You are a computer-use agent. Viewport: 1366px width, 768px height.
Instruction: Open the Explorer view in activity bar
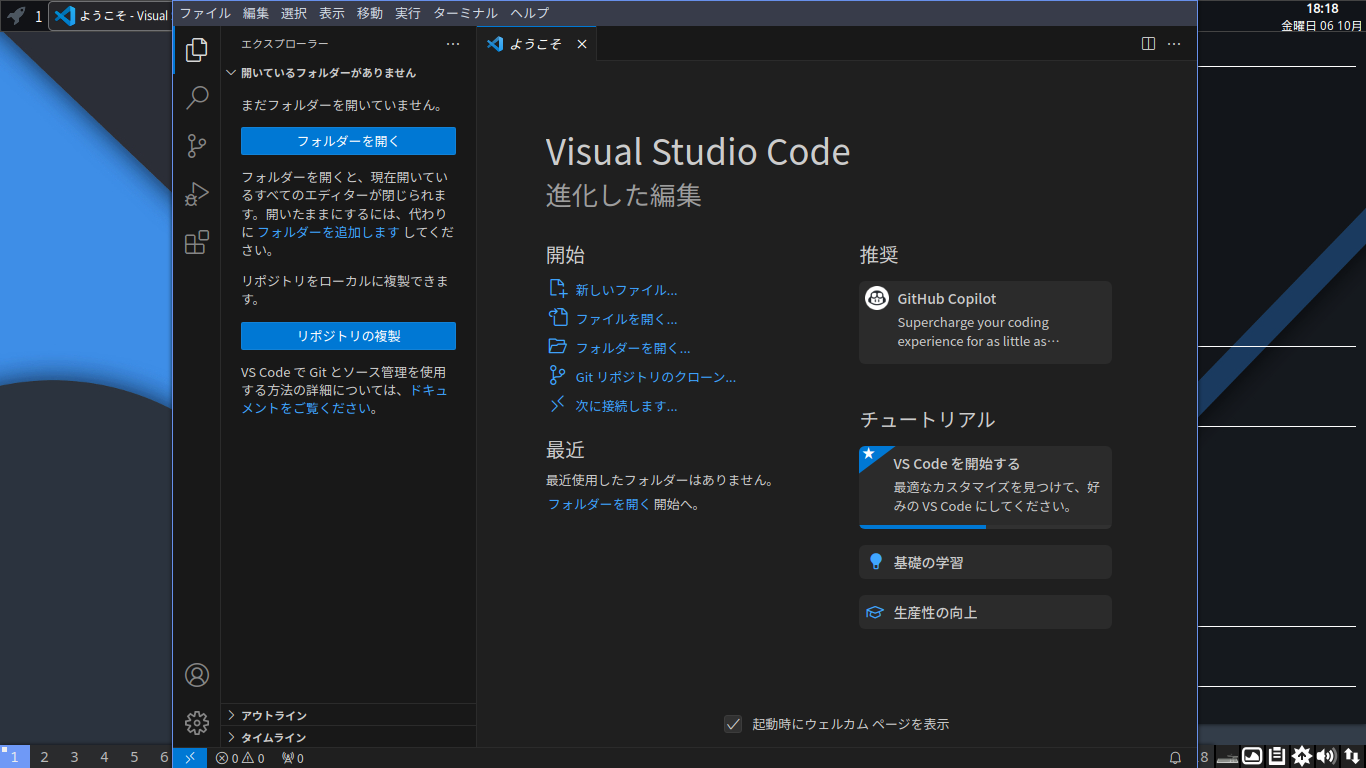pos(197,49)
